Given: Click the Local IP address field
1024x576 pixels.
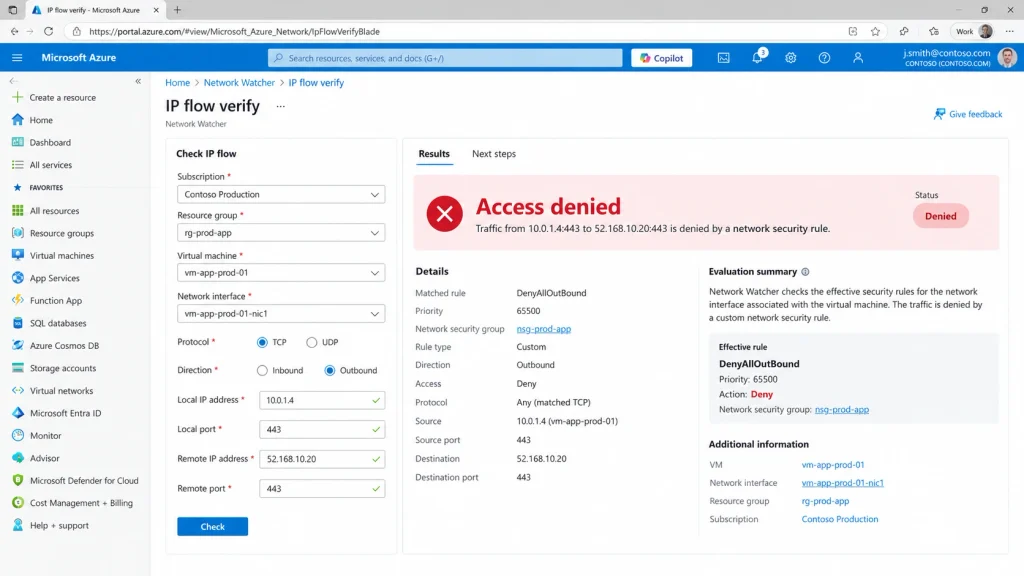Looking at the screenshot, I should pyautogui.click(x=322, y=400).
